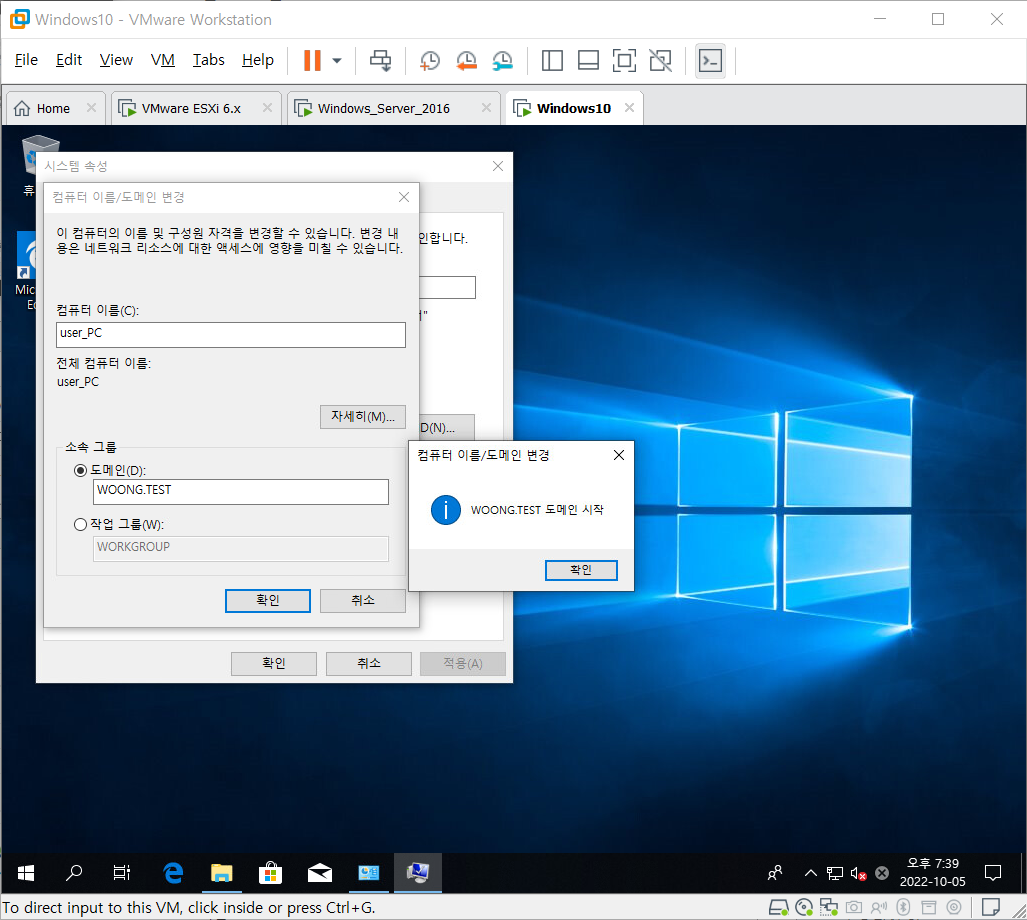Pause the virtual machine with the orange button
Screen dimensions: 1027x920
click(312, 60)
